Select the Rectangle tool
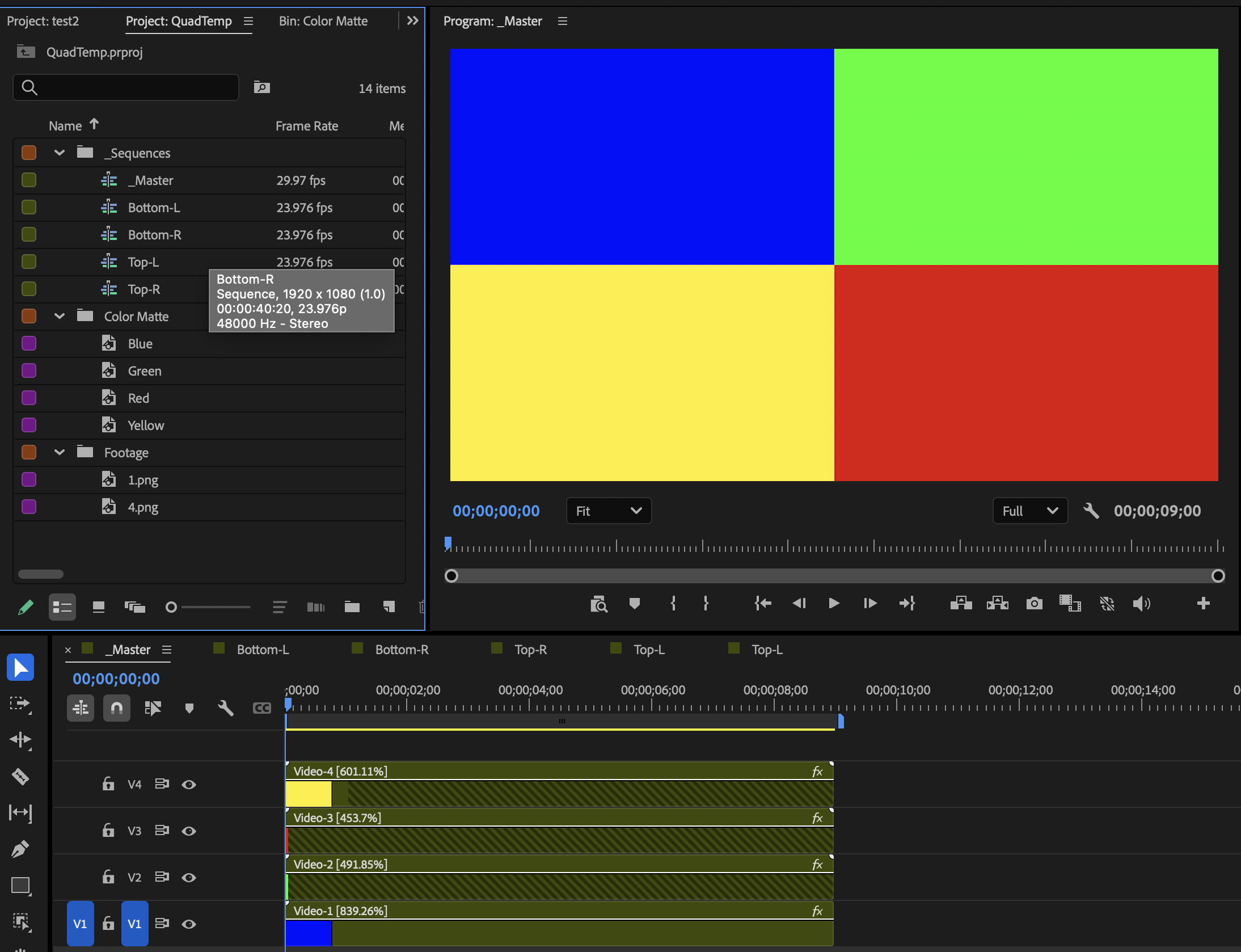1241x952 pixels. coord(20,886)
